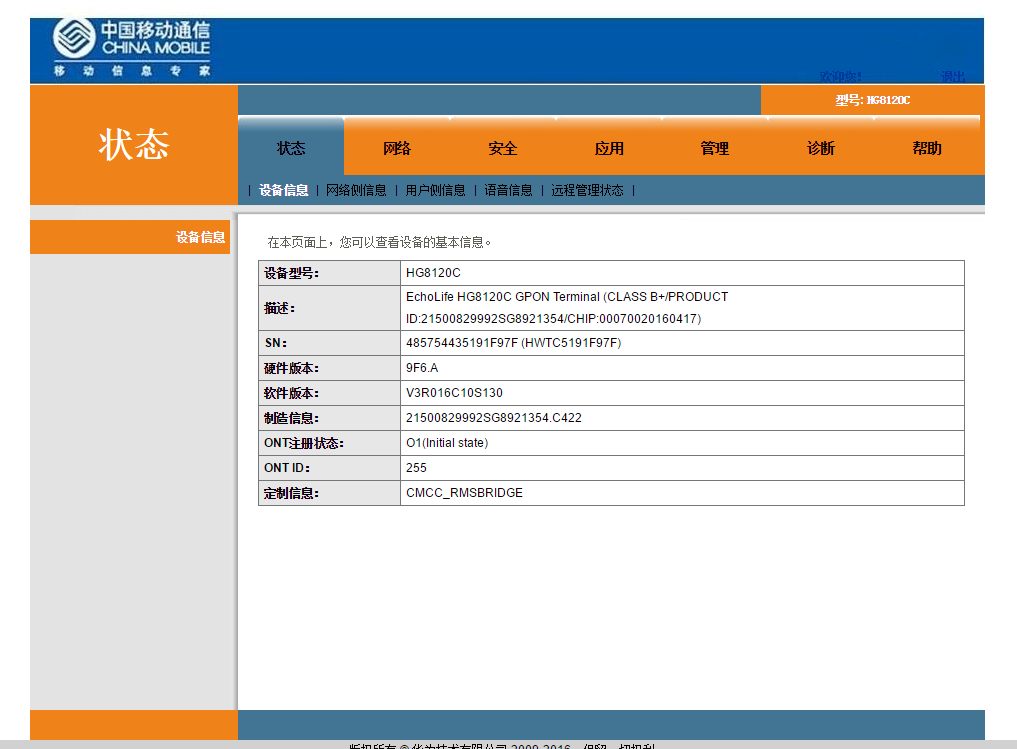Viewport: 1017px width, 749px height.
Task: Click the 描述 row label
Action: [280, 308]
